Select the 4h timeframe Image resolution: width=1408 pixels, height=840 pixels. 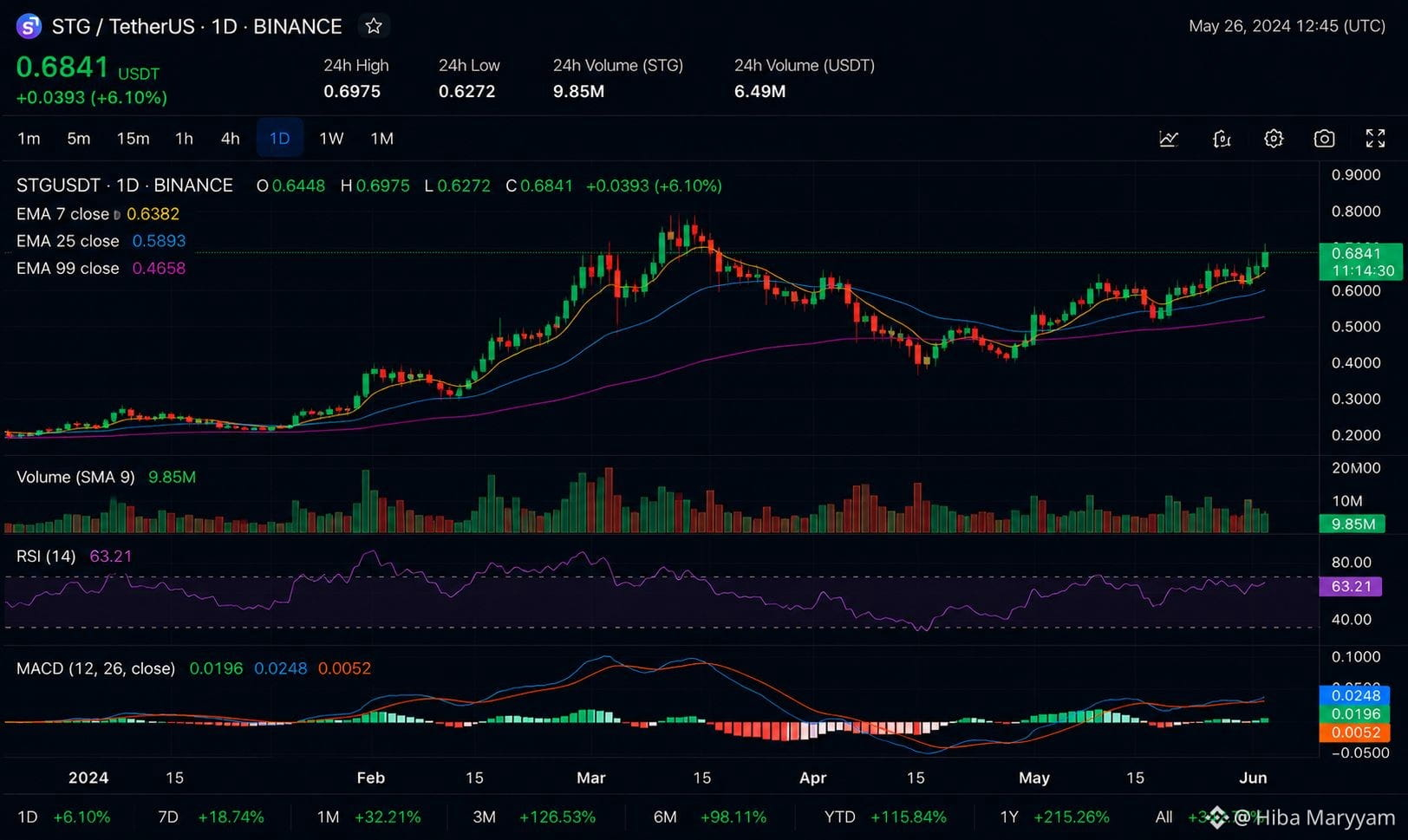tap(230, 139)
